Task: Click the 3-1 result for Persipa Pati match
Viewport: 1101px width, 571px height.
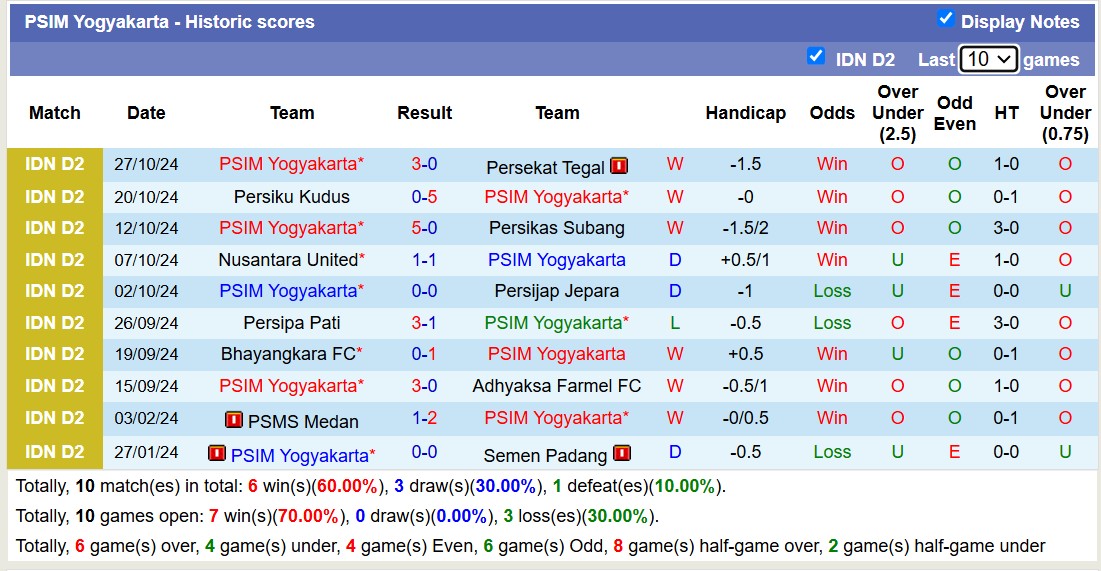Action: click(424, 323)
